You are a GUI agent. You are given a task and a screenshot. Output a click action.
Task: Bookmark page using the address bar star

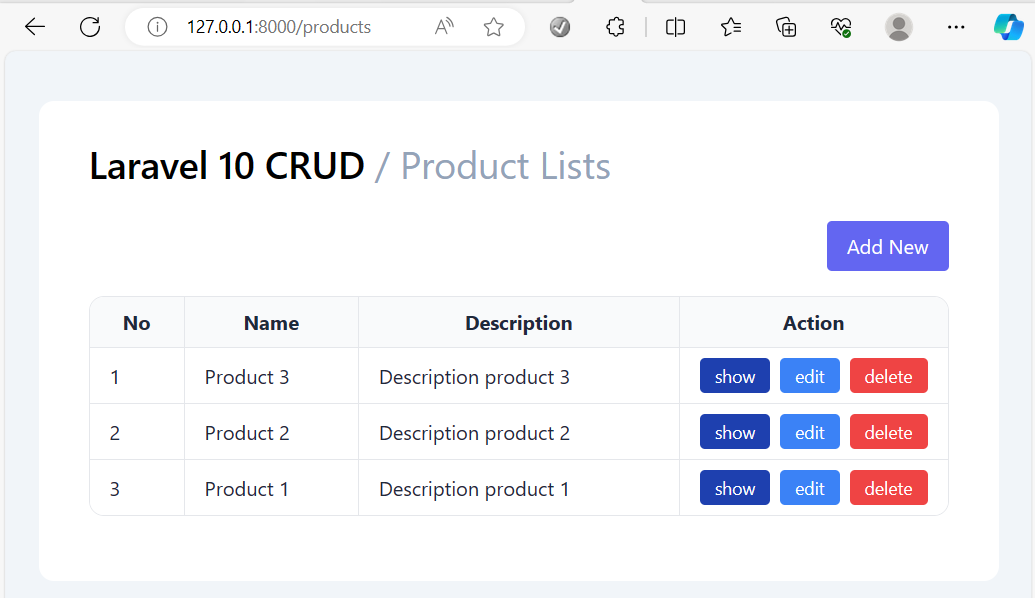(x=494, y=27)
